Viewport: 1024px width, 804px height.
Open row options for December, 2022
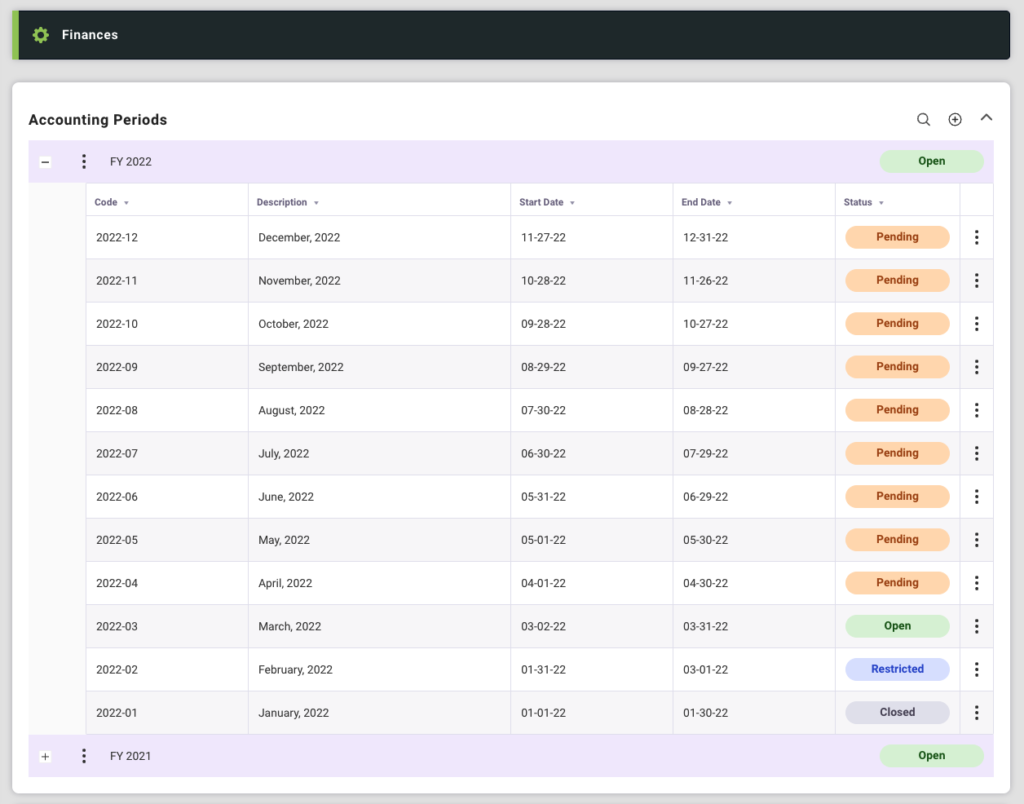pos(976,238)
